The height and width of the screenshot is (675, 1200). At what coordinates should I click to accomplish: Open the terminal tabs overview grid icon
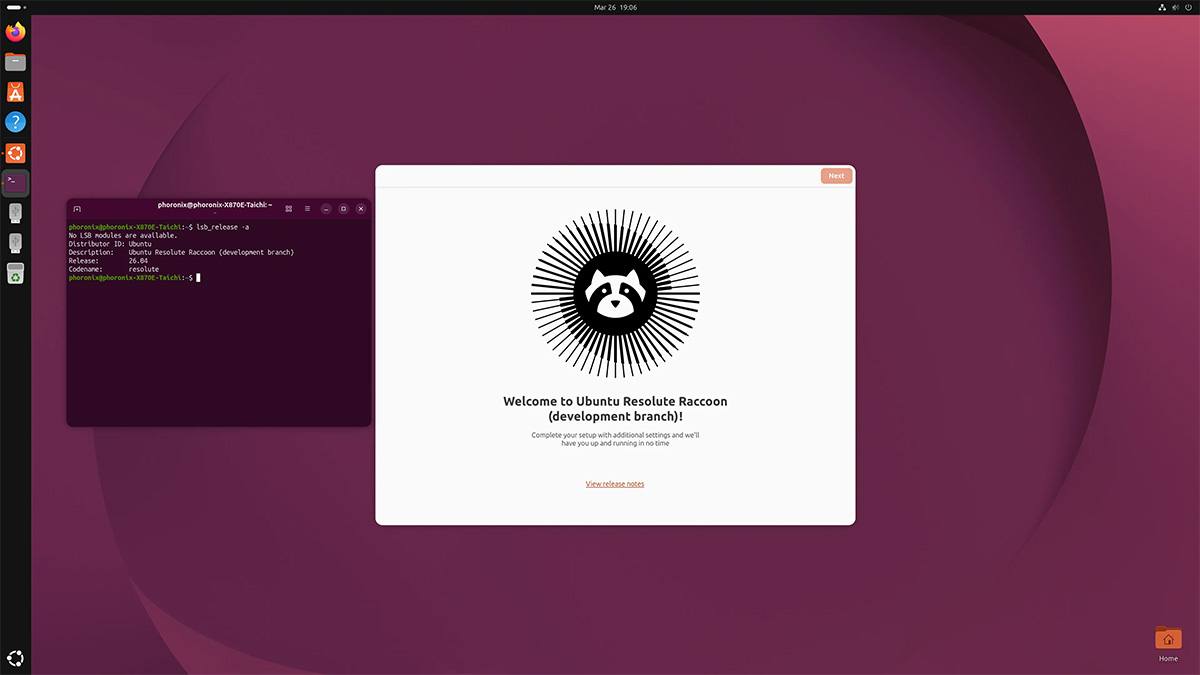289,208
